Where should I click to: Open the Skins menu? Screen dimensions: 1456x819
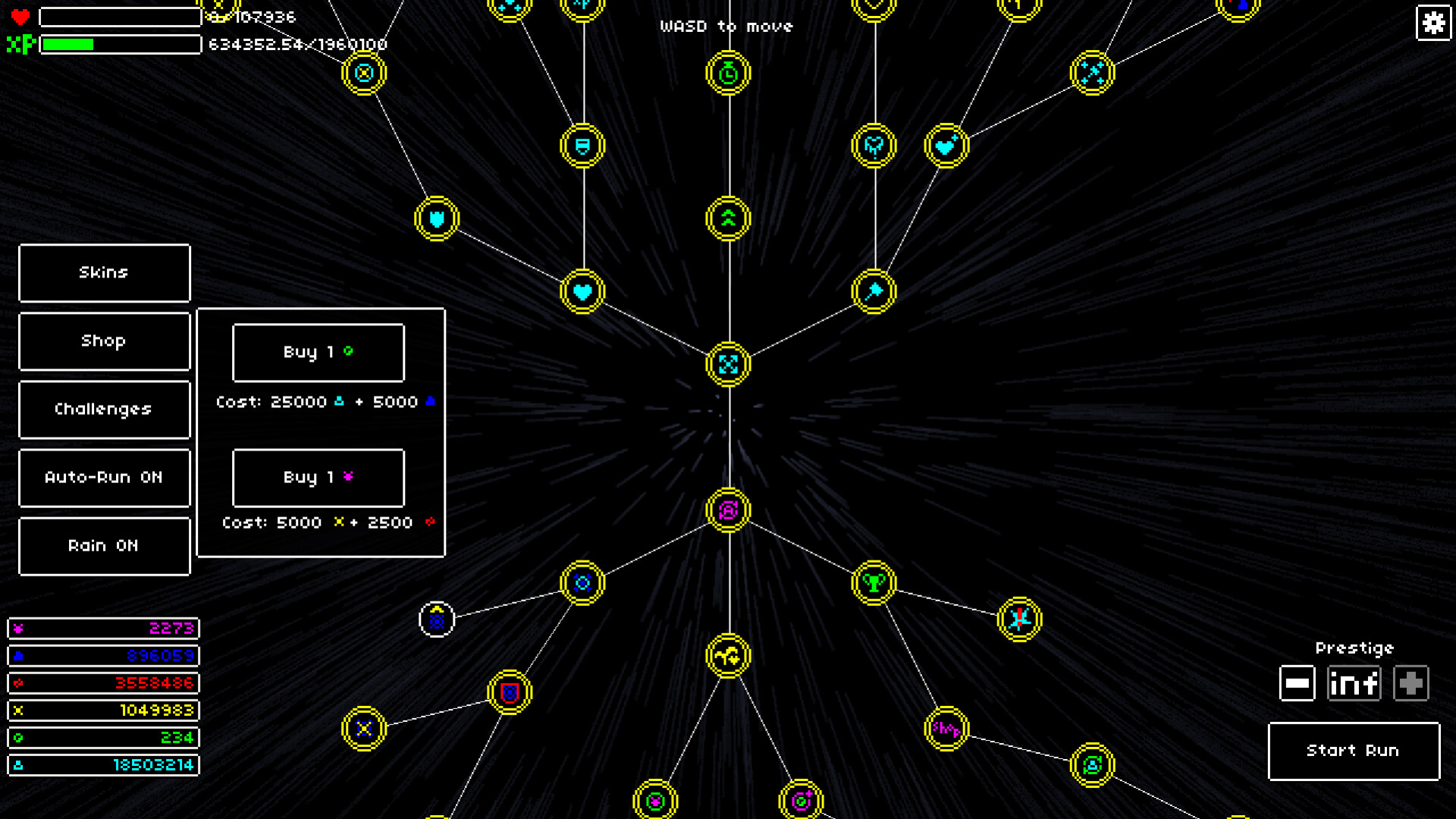(x=104, y=273)
